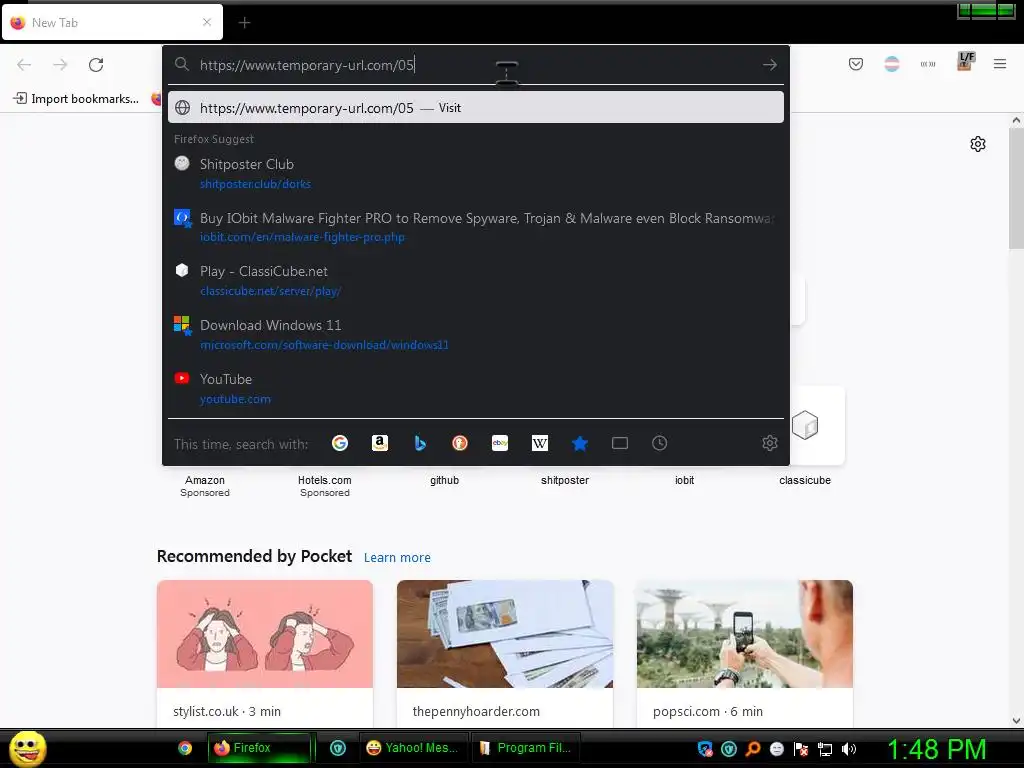1024x768 pixels.
Task: Search bookmarks via star icon
Action: point(580,443)
